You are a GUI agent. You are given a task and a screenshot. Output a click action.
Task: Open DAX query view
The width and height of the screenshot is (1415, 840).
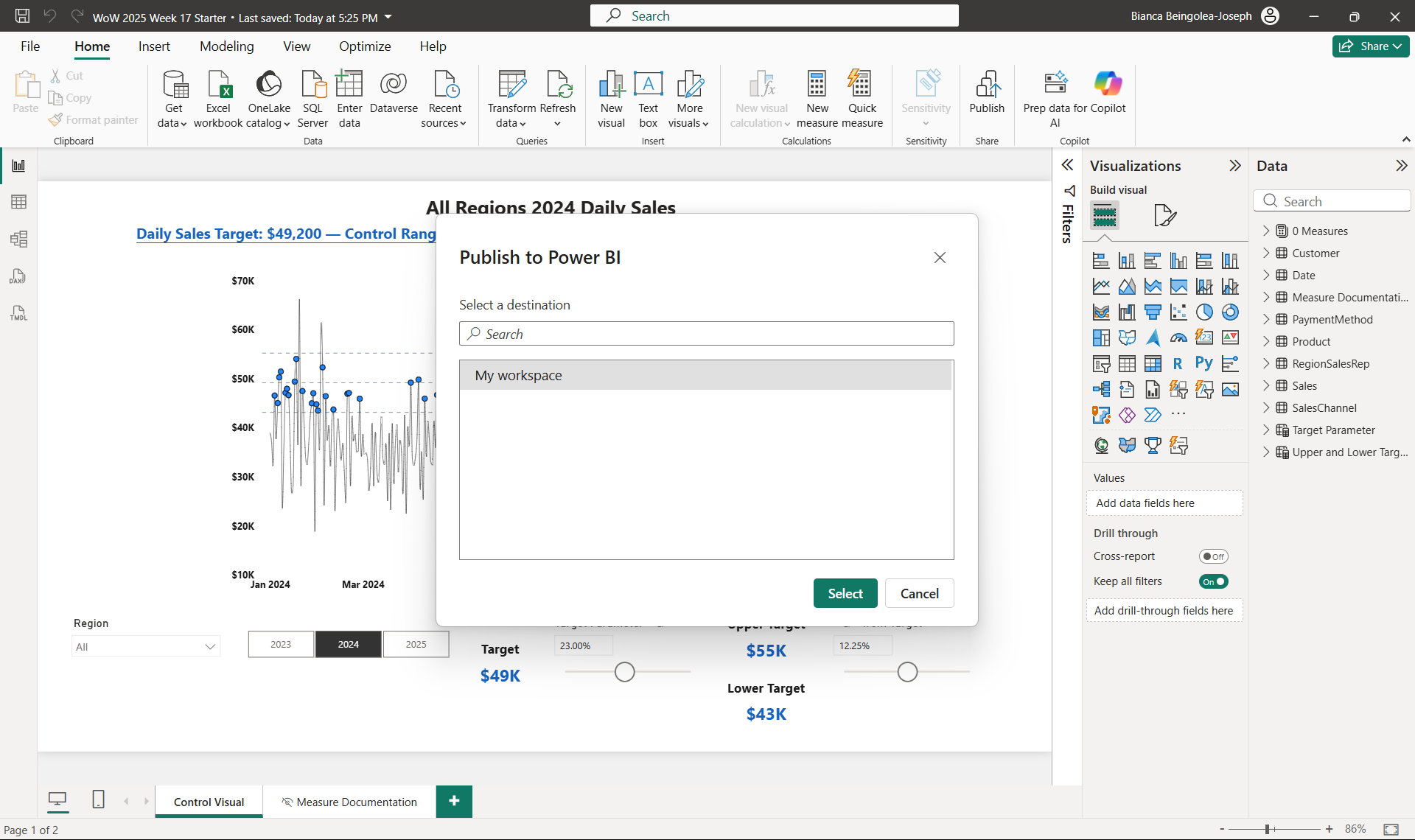click(19, 276)
